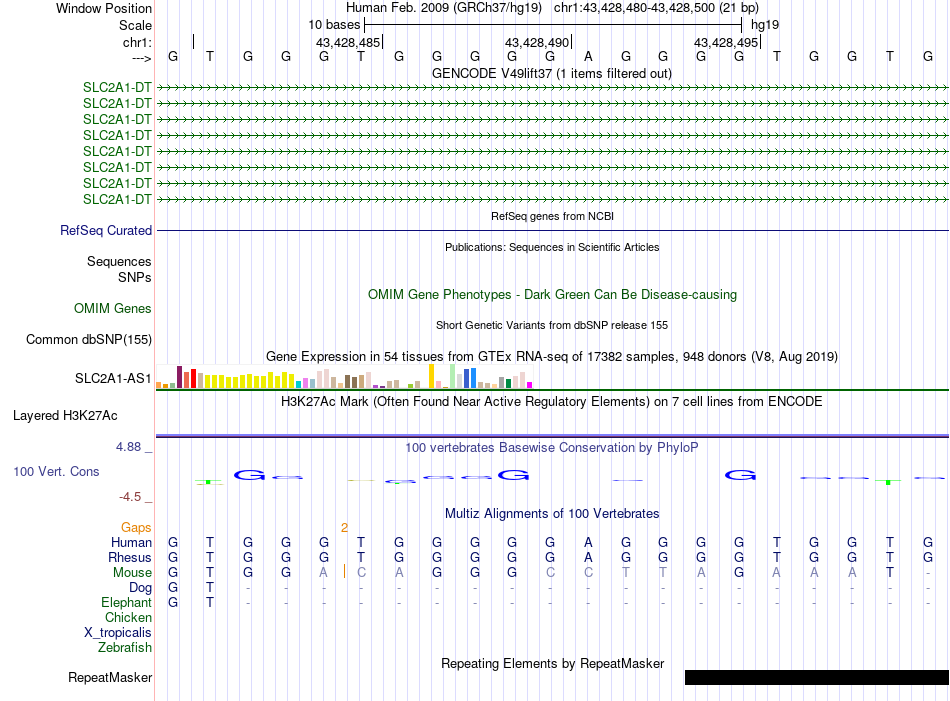The height and width of the screenshot is (701, 950).
Task: Click the 43,428,485 coordinate label
Action: (348, 42)
